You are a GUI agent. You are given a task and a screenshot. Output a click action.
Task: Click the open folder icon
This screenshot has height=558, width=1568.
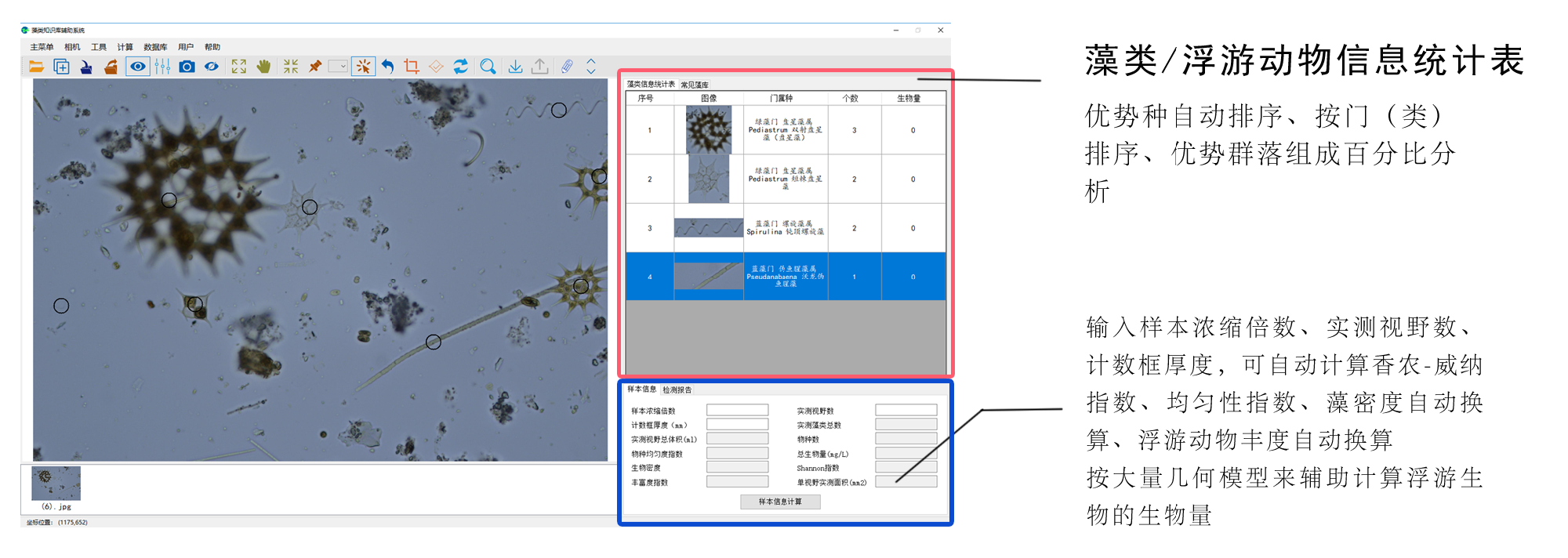tap(37, 67)
